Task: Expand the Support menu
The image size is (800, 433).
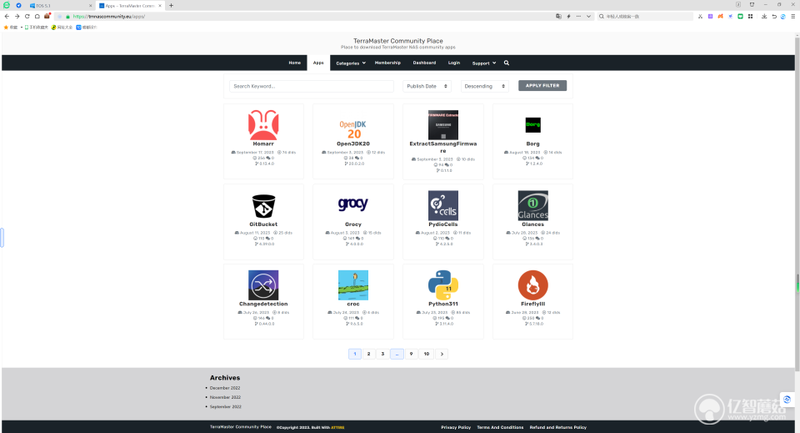Action: click(484, 63)
